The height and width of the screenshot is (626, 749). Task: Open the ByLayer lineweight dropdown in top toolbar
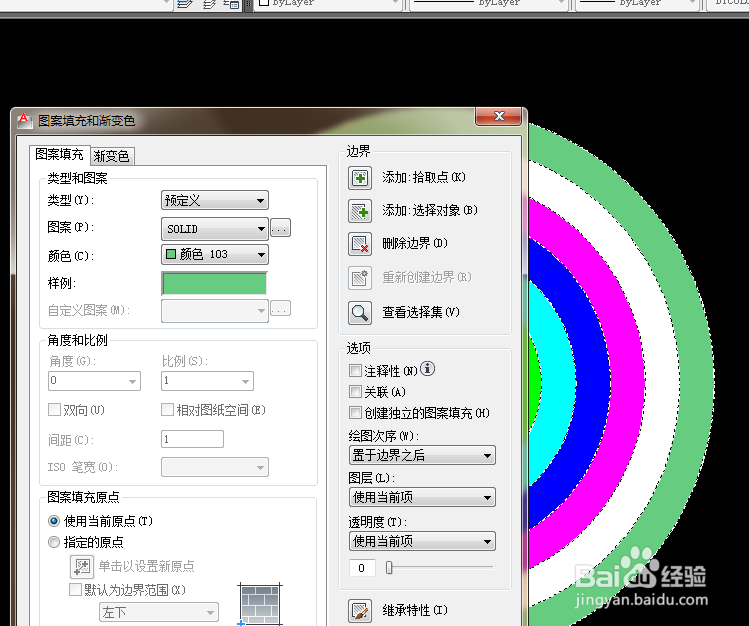tap(637, 3)
